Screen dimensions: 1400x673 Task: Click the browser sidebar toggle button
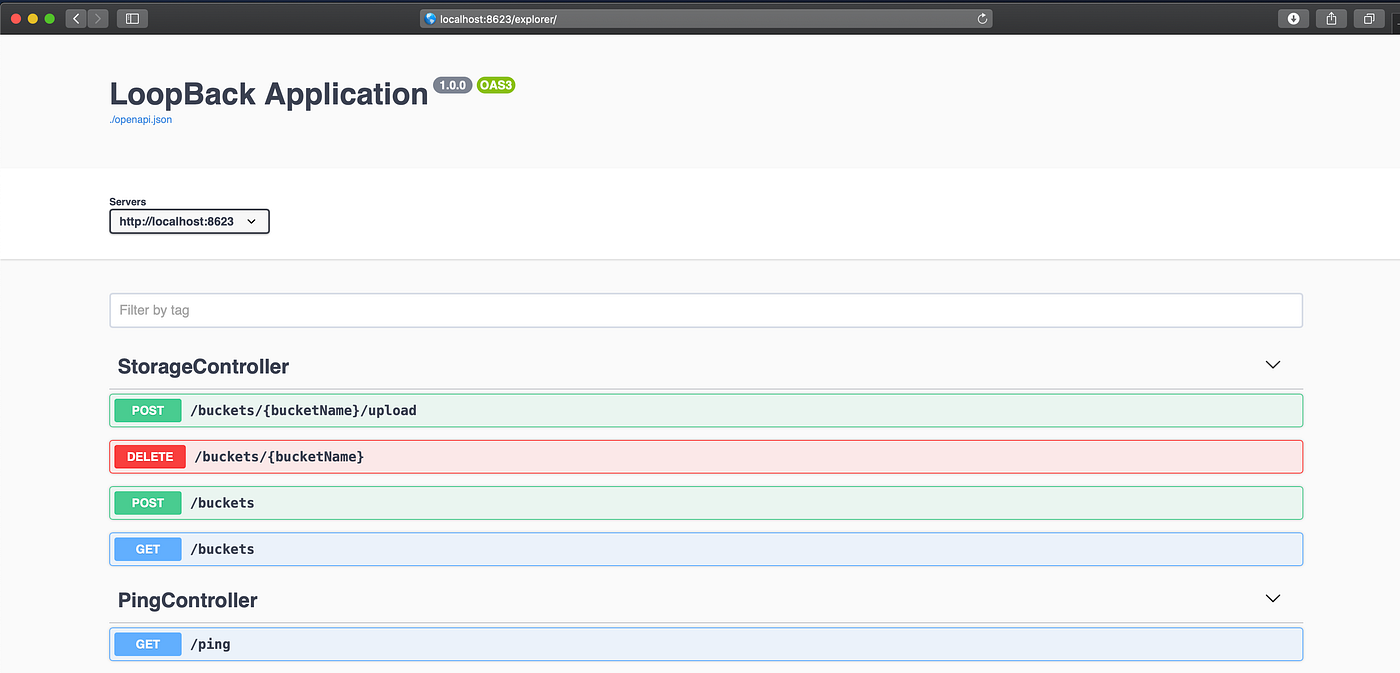(131, 18)
